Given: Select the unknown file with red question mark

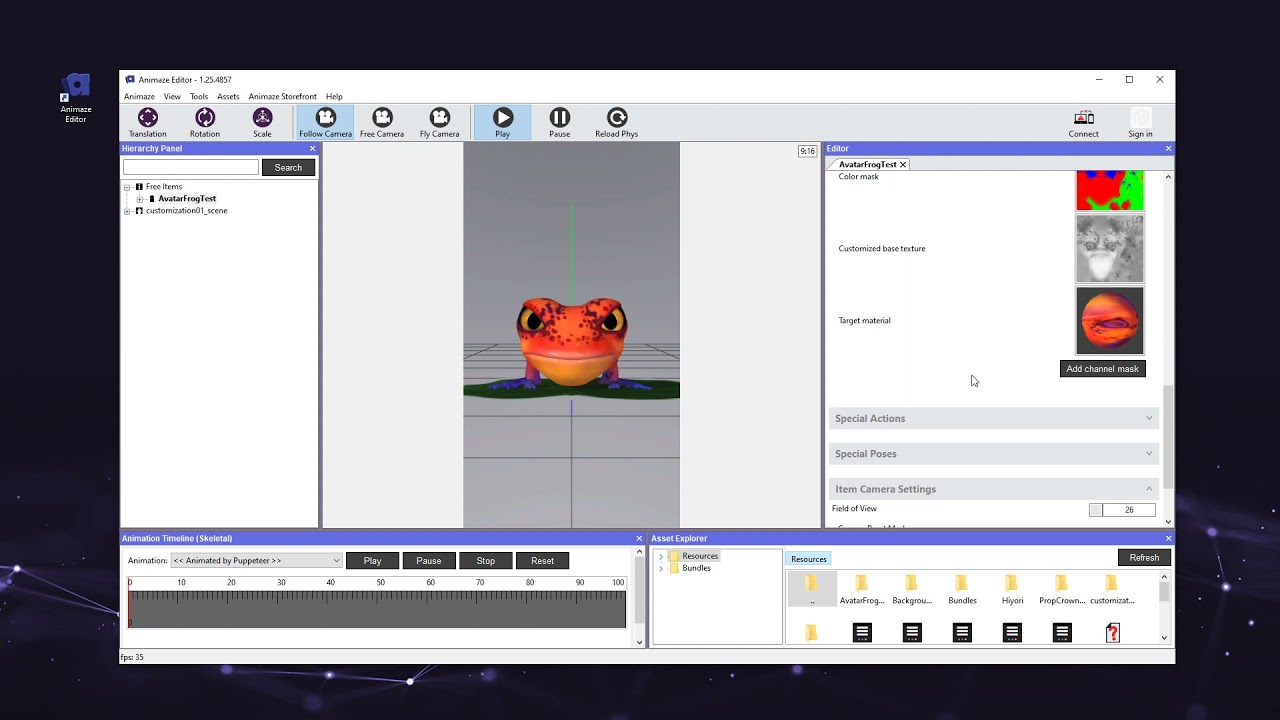Looking at the screenshot, I should pos(1112,632).
